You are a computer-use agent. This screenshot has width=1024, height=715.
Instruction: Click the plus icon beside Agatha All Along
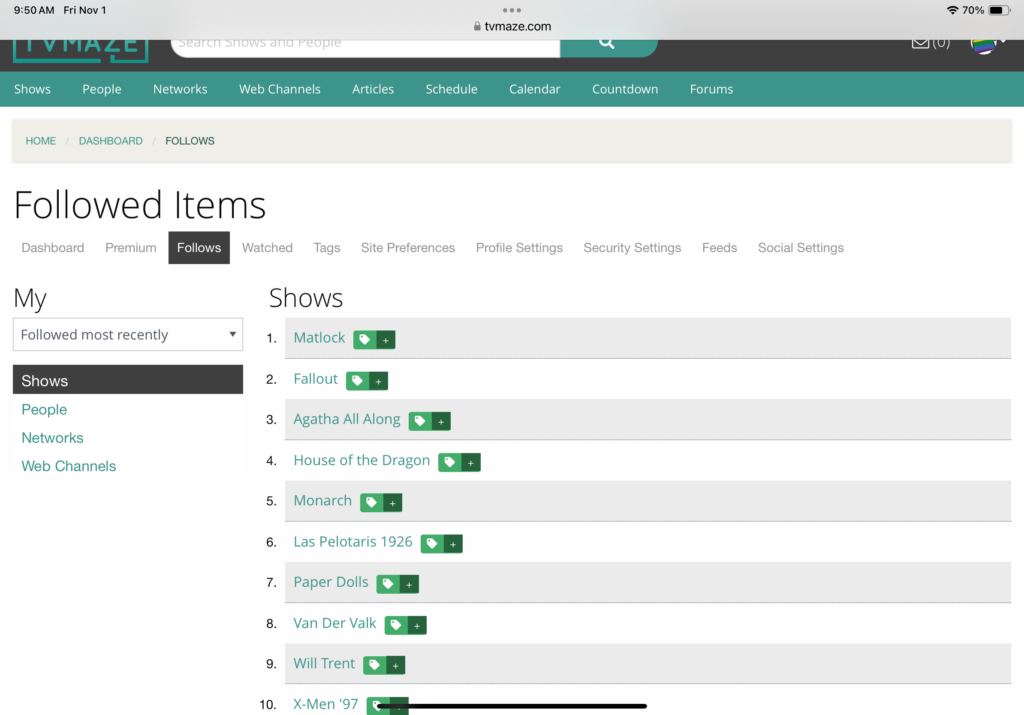(441, 421)
